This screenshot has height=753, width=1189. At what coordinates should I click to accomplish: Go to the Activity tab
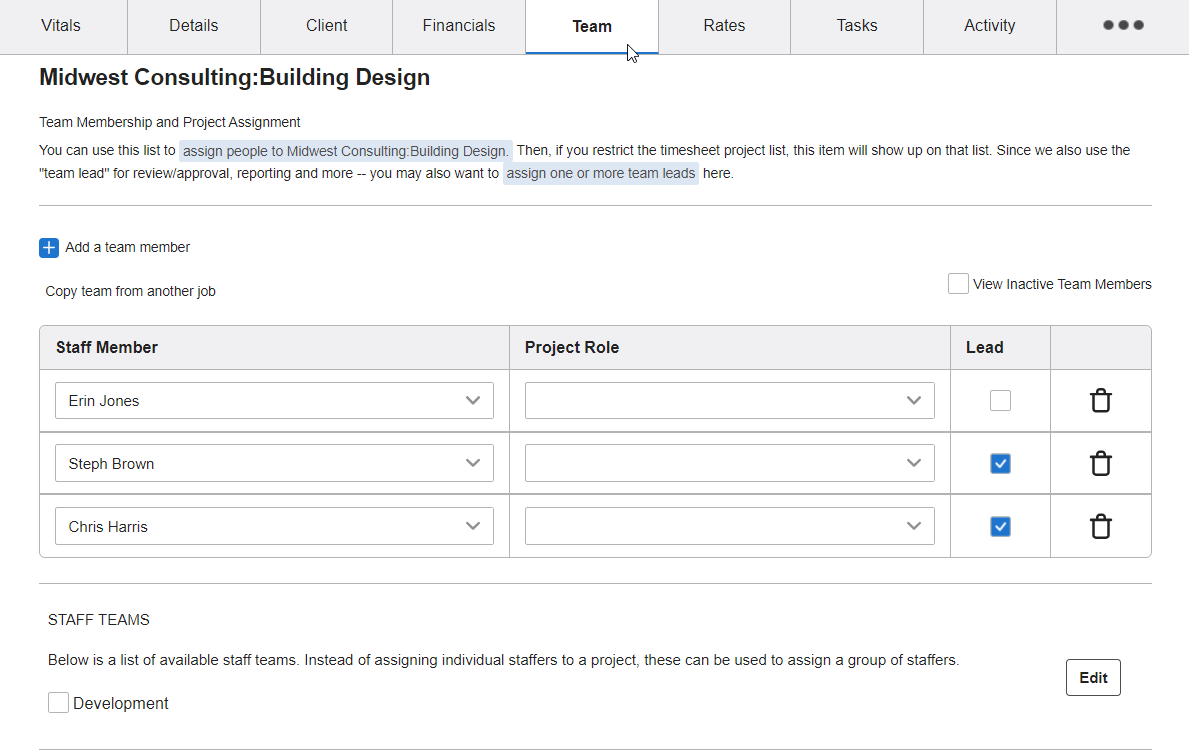(x=989, y=26)
